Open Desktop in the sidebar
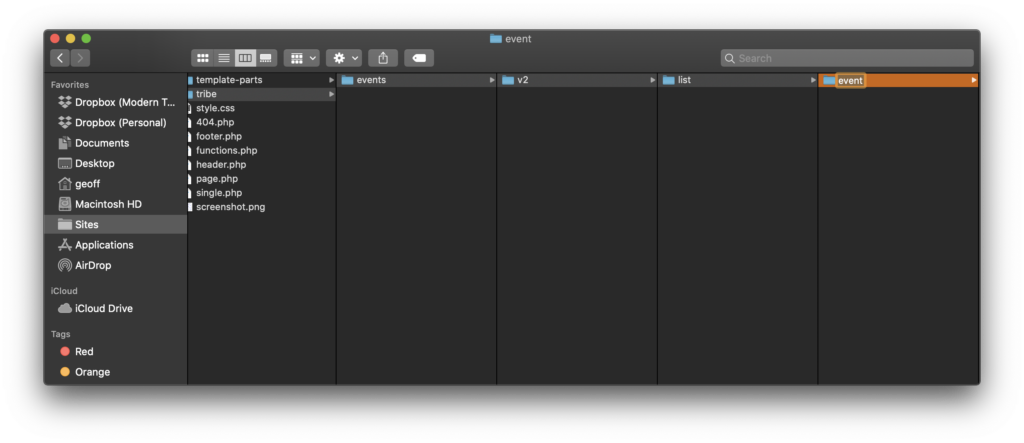 (x=116, y=163)
